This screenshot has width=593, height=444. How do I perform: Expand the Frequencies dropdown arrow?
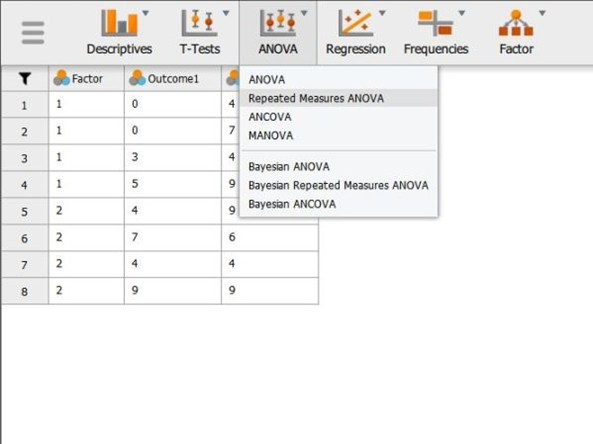(462, 13)
